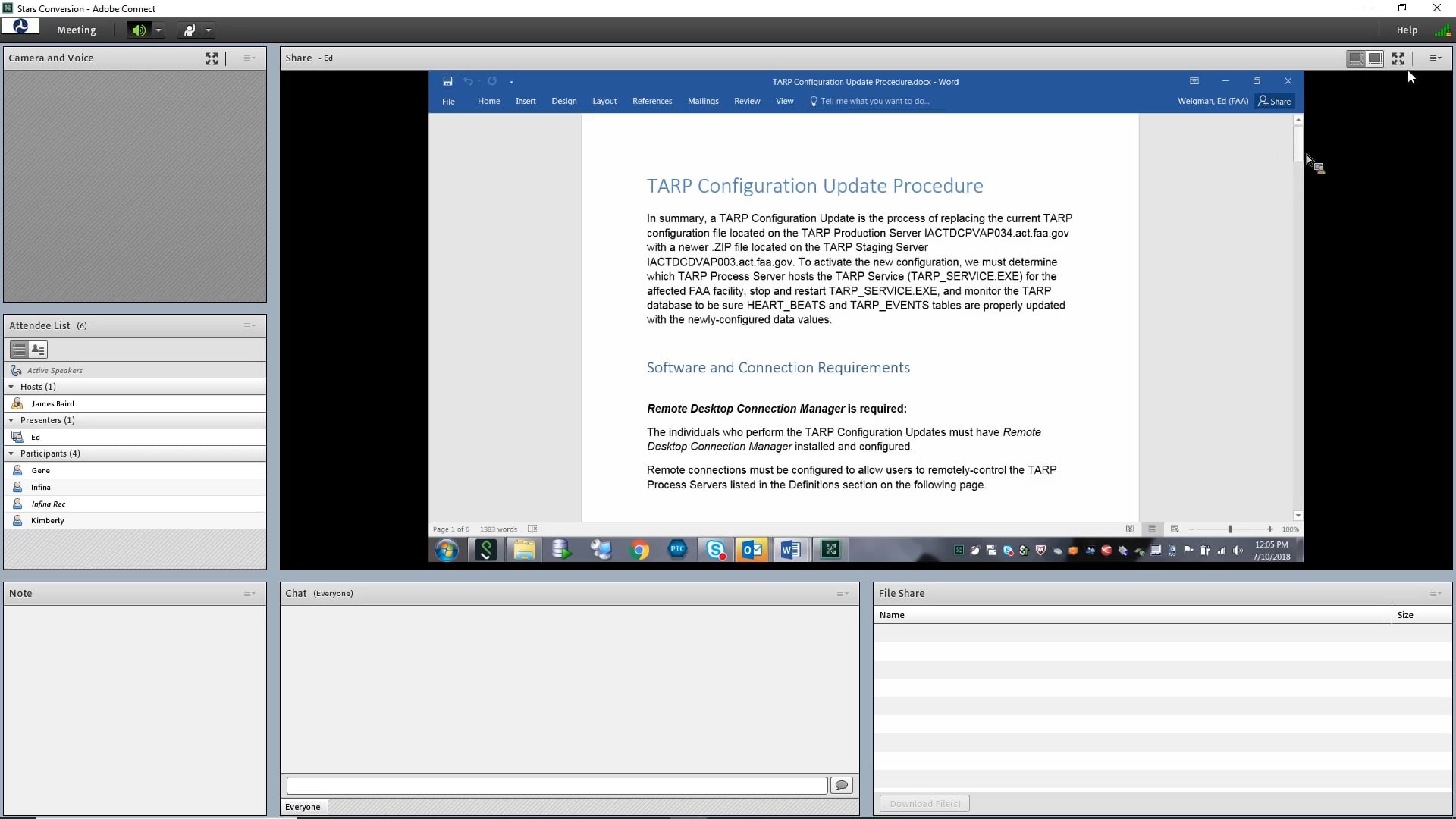Switch to attendee status view icon

38,350
